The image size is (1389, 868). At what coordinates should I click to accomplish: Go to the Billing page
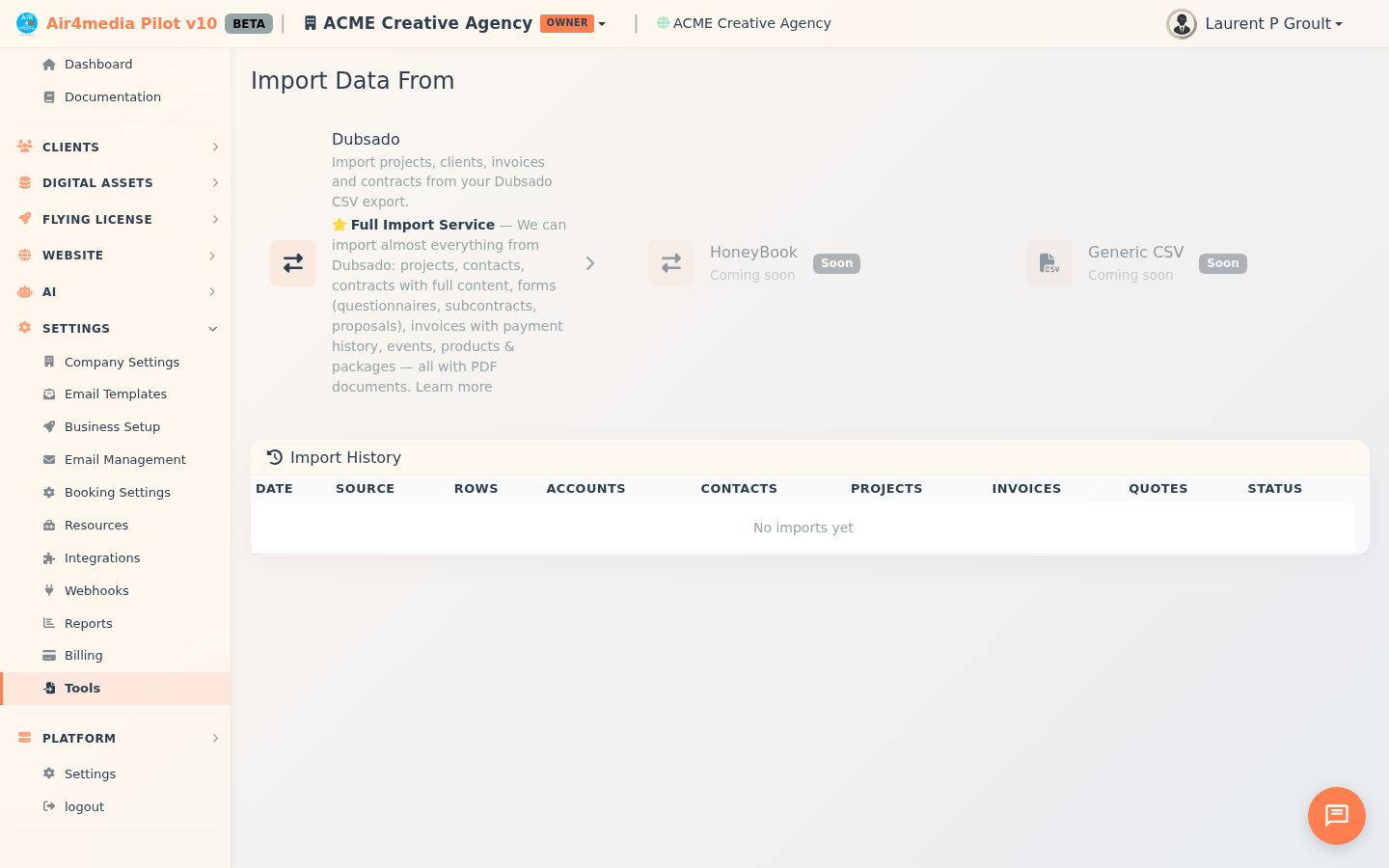[84, 656]
